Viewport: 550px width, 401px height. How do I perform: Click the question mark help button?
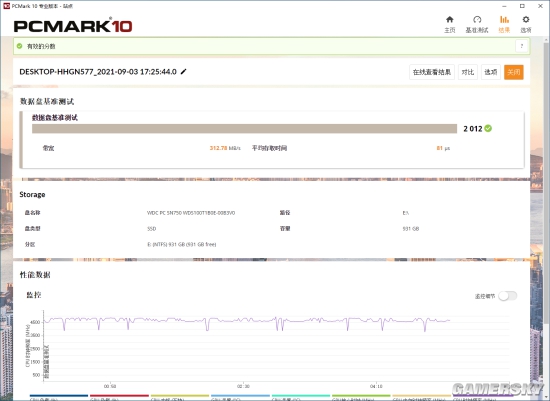(522, 46)
